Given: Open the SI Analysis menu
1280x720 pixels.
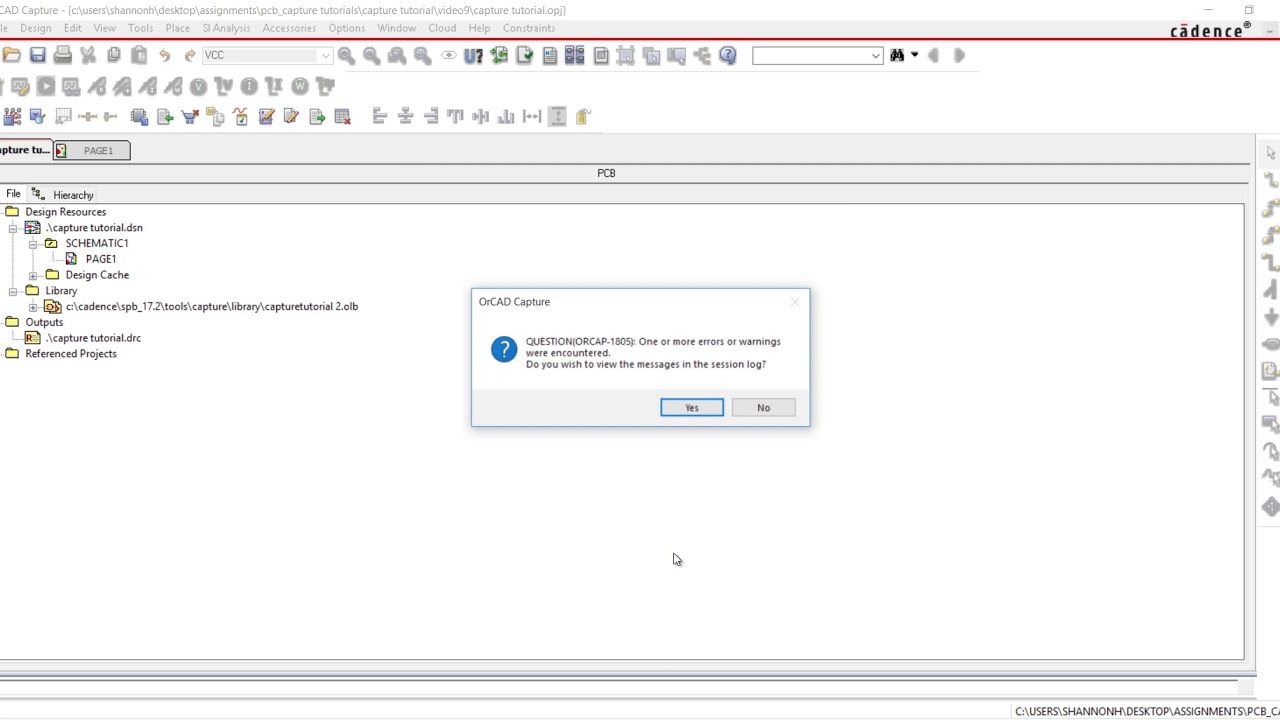Looking at the screenshot, I should click(226, 28).
